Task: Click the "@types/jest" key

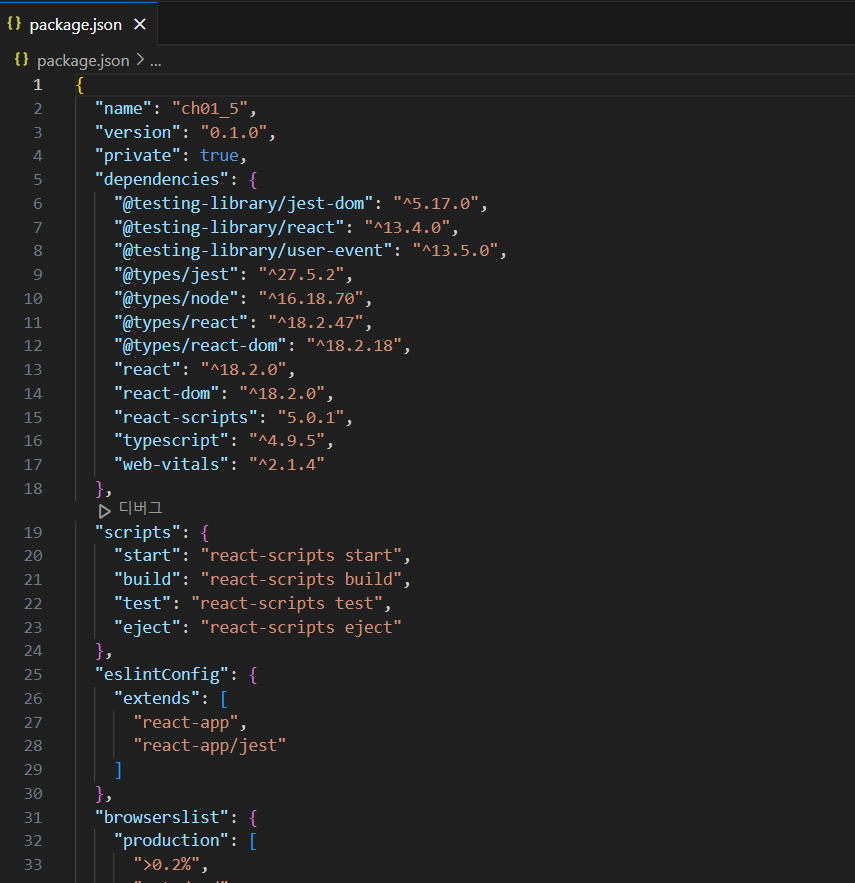Action: pos(176,275)
